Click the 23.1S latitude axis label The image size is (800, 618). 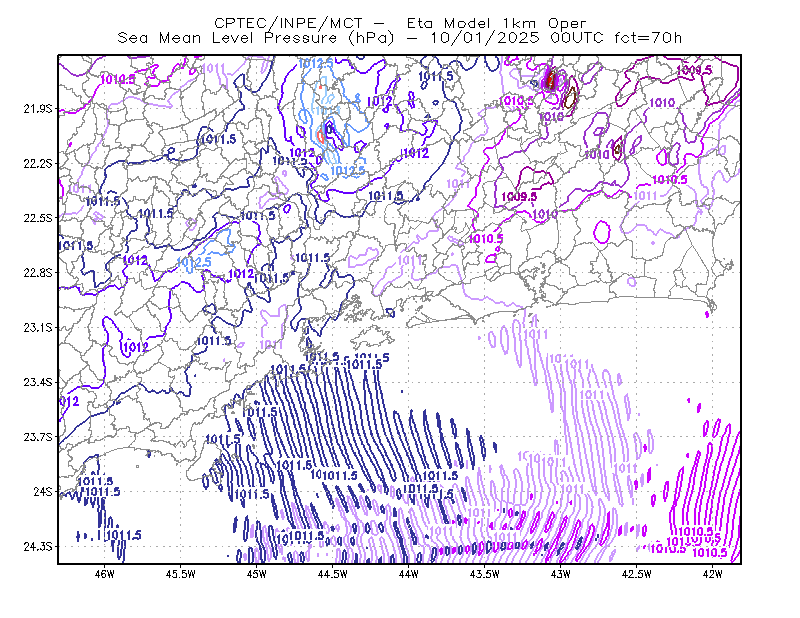[38, 327]
